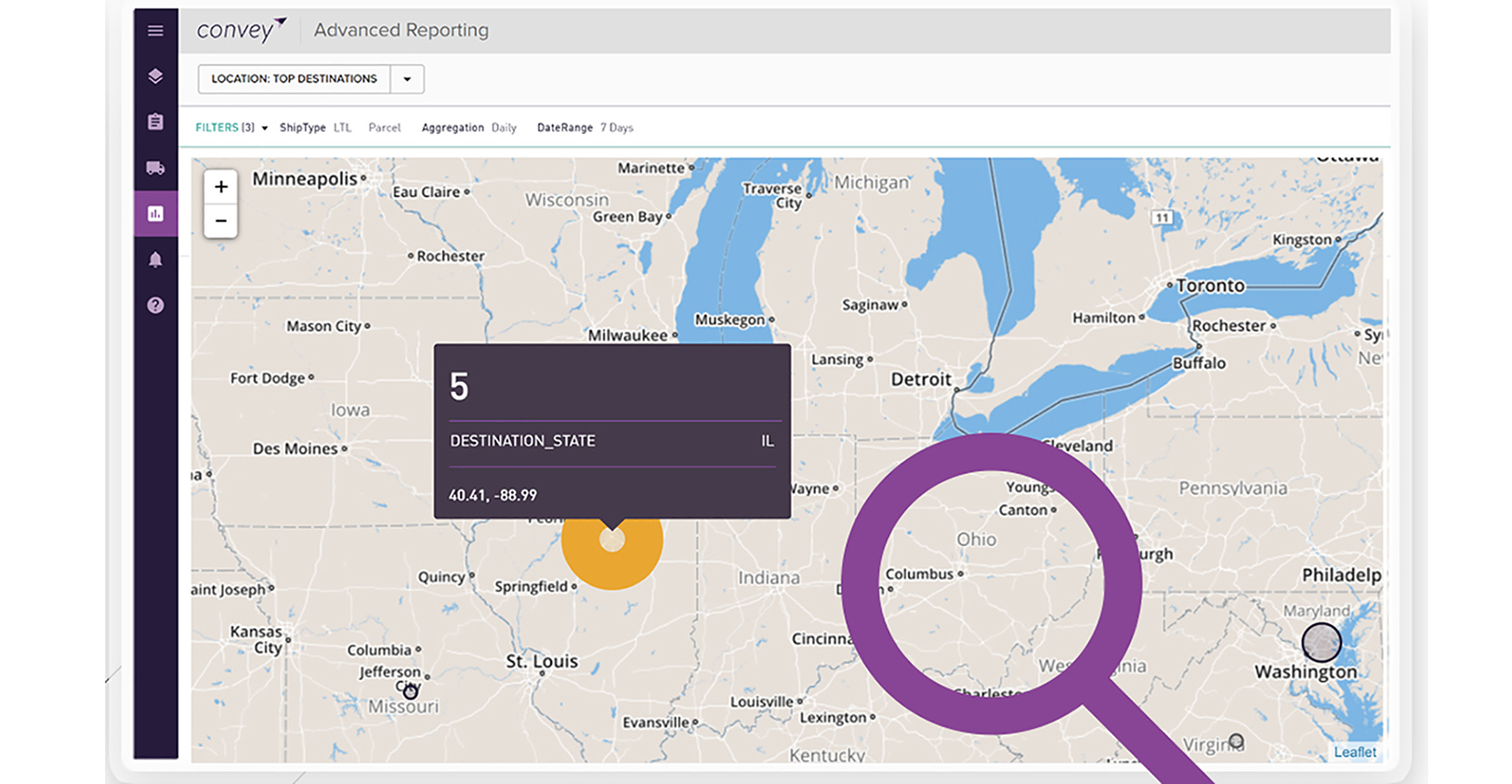Open the hamburger menu in sidebar
This screenshot has width=1512, height=784.
pos(155,31)
